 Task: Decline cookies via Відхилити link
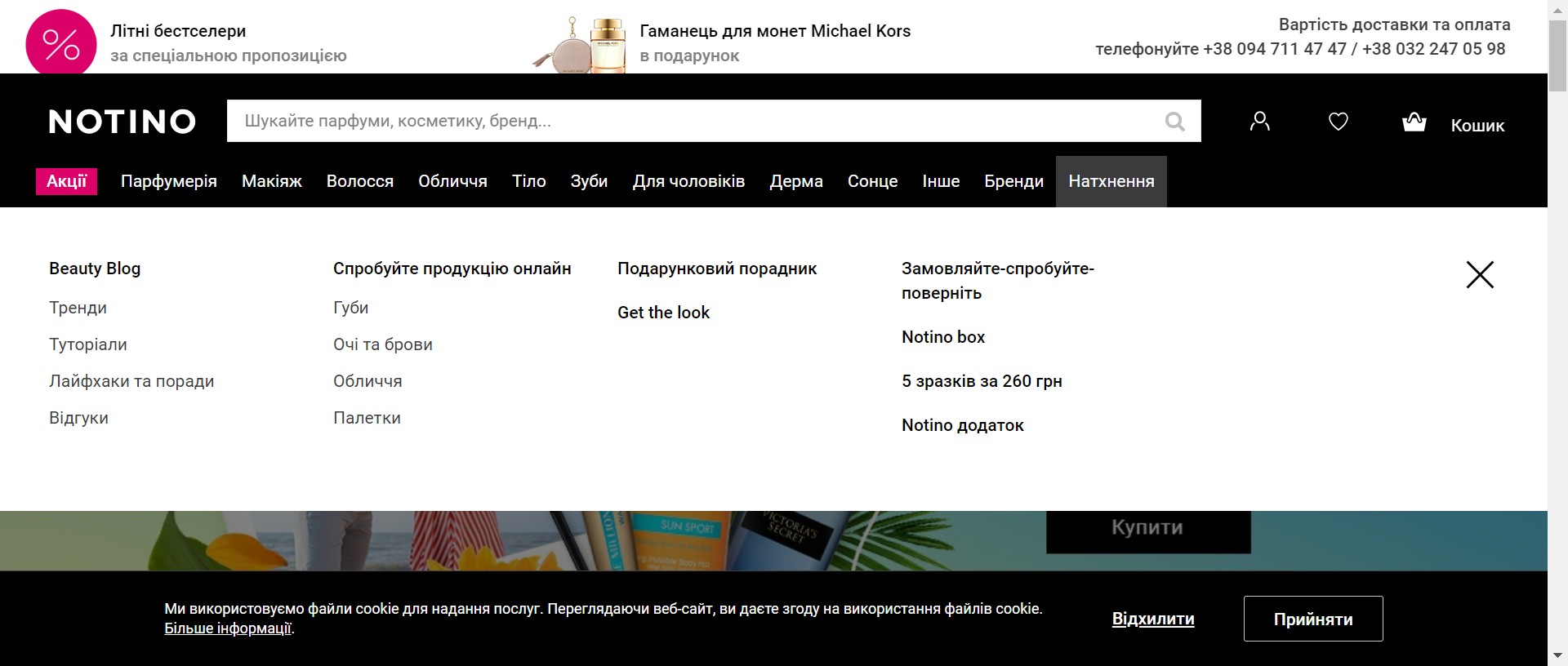[x=1152, y=619]
